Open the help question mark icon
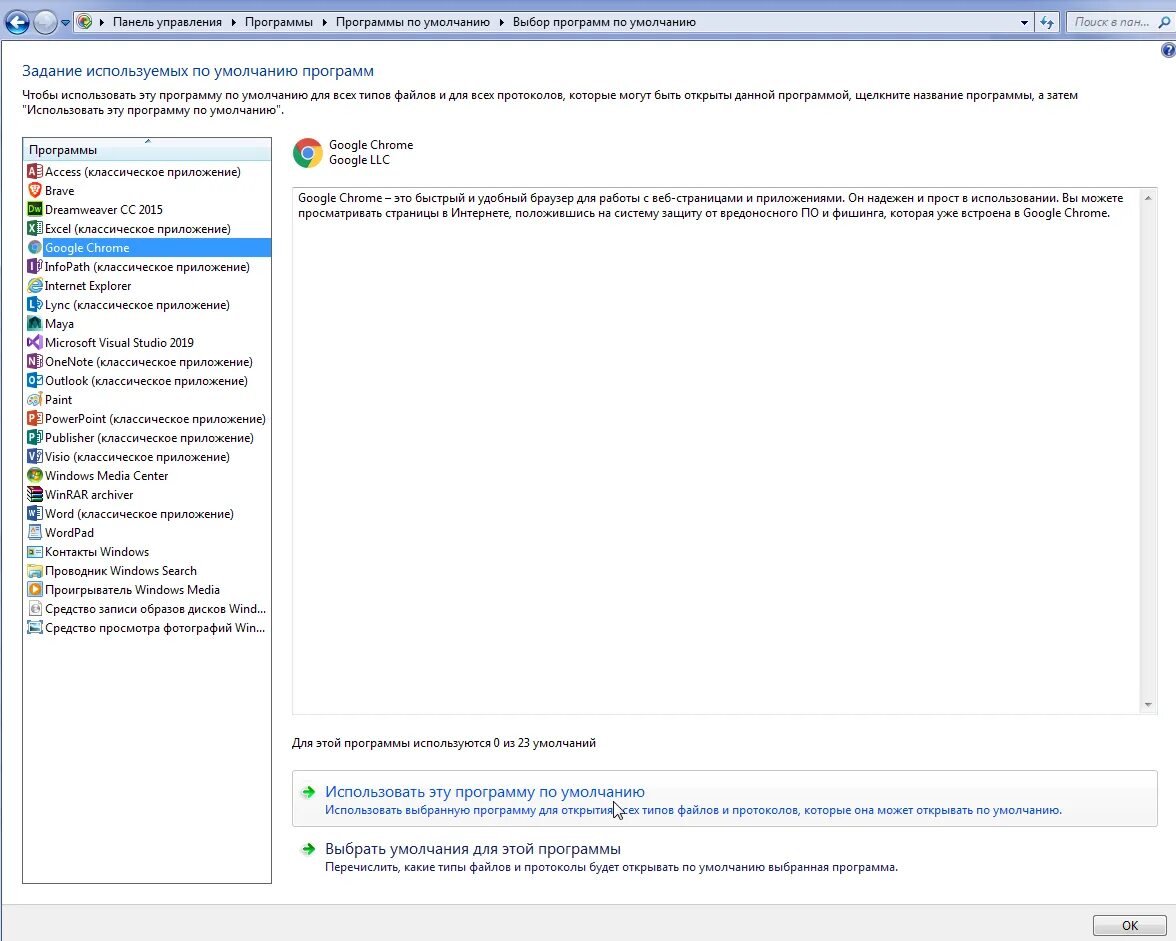This screenshot has height=941, width=1176. tap(1168, 50)
